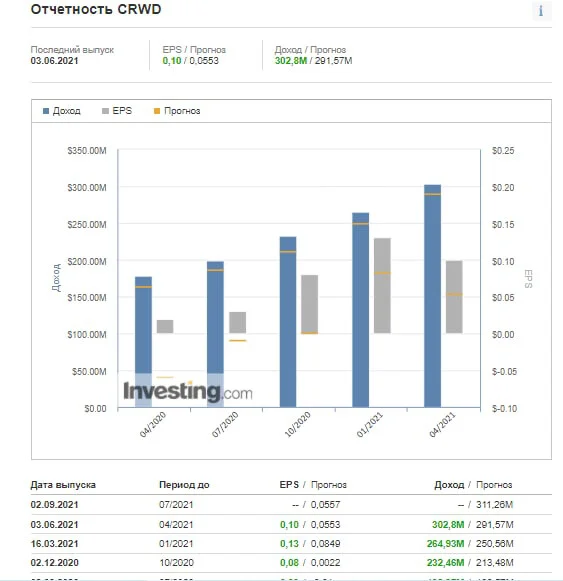Click the gray EPS bar for 04/2020

coord(165,326)
